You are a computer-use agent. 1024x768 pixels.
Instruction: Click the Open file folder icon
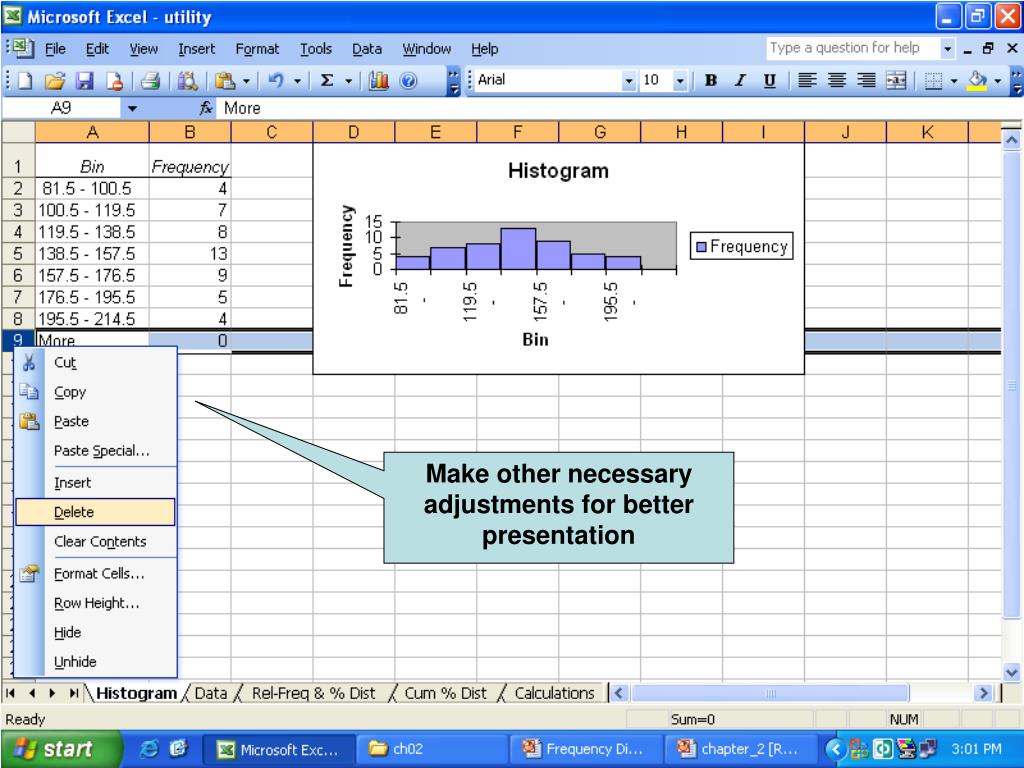(x=55, y=81)
